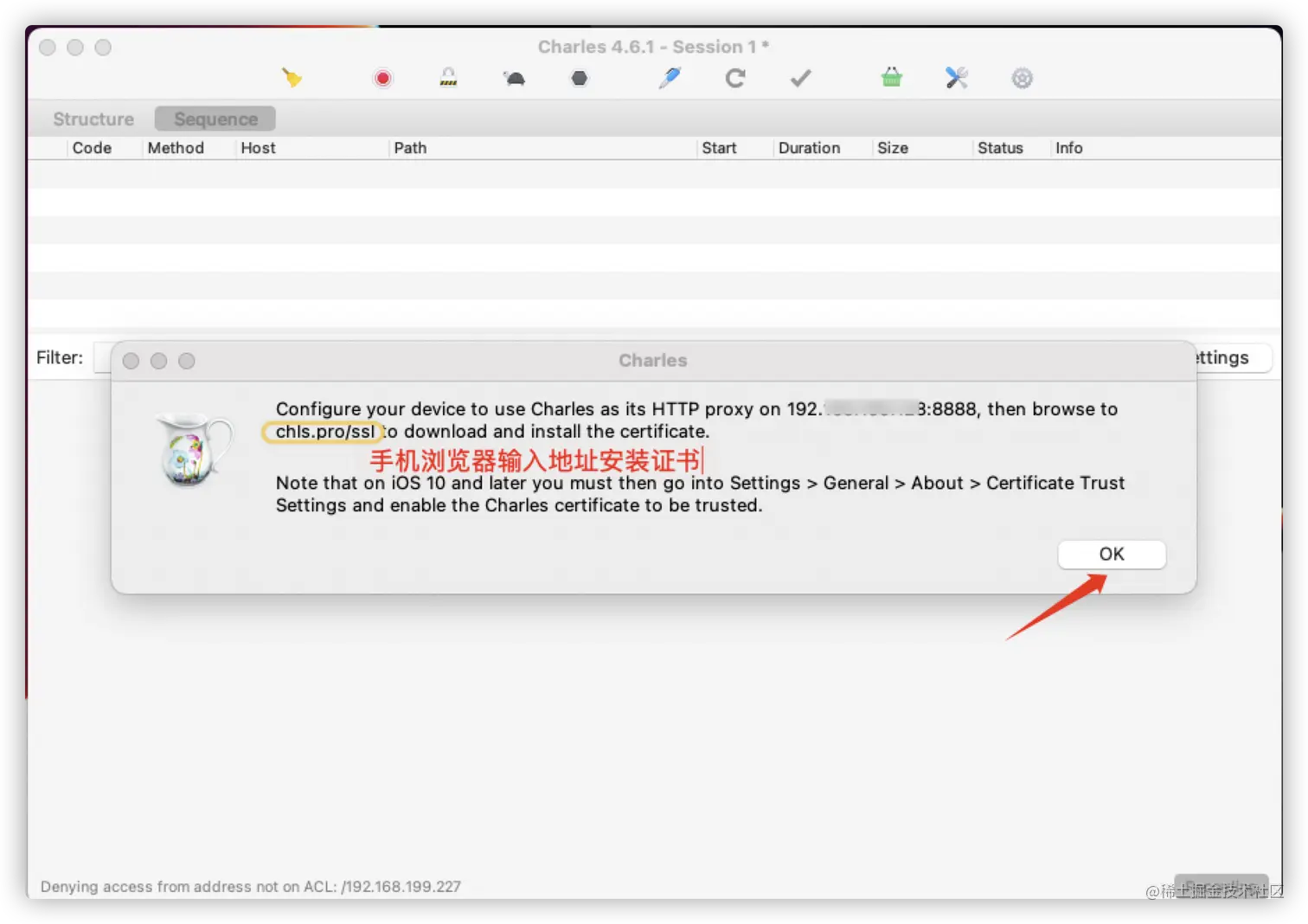Open the green basket purchase icon
This screenshot has height=924, width=1308.
(x=892, y=78)
